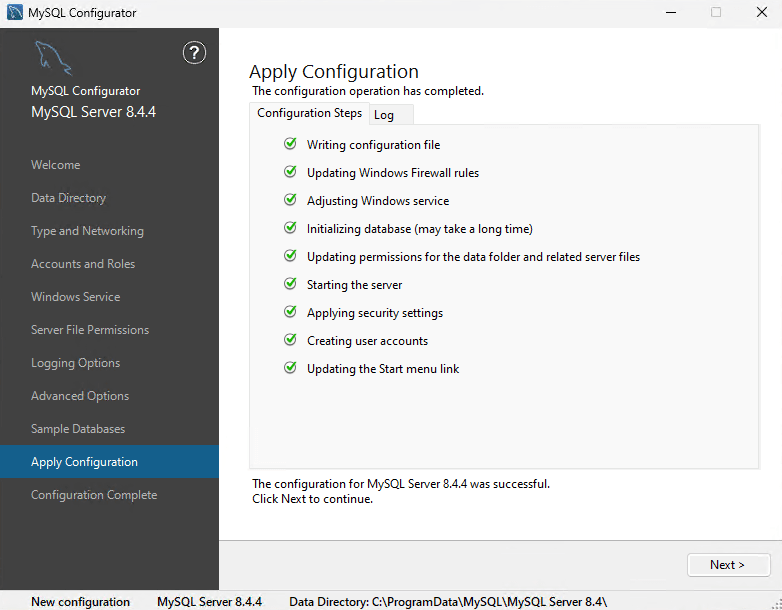Click the checkmark beside Adjusting Windows service

point(290,200)
